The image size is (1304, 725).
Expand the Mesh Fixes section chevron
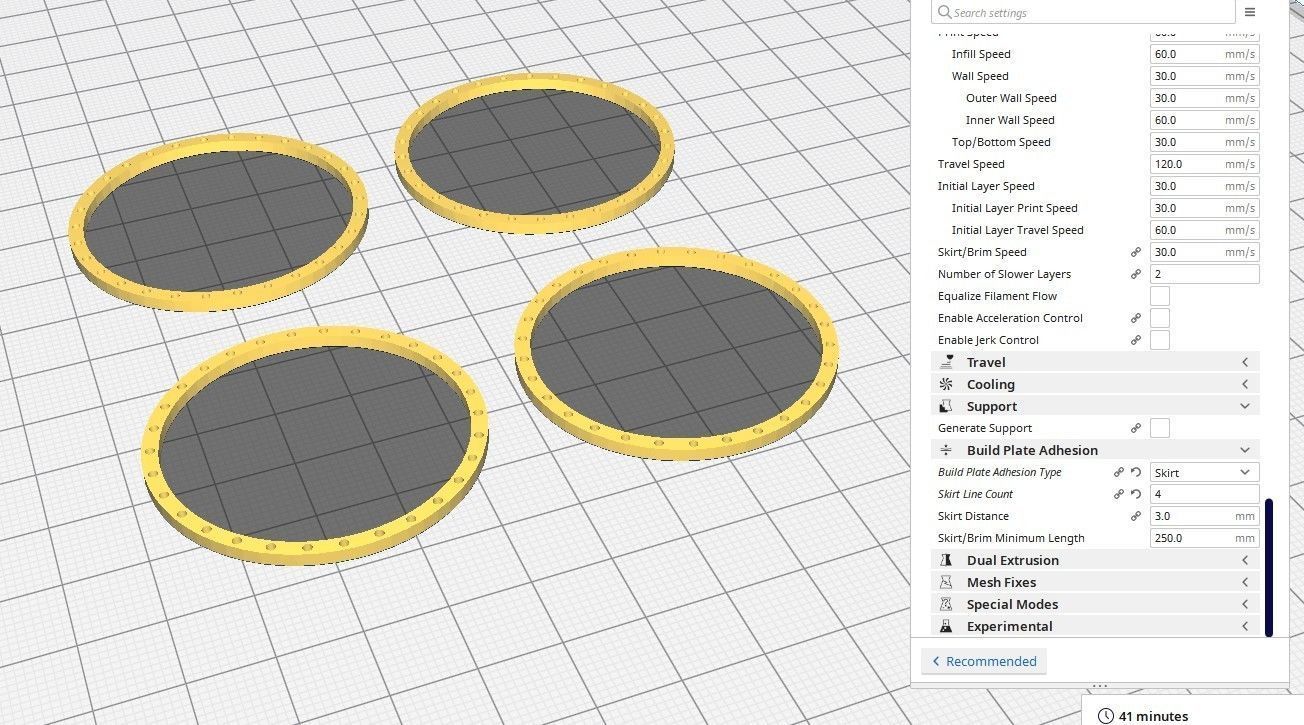[x=1245, y=582]
